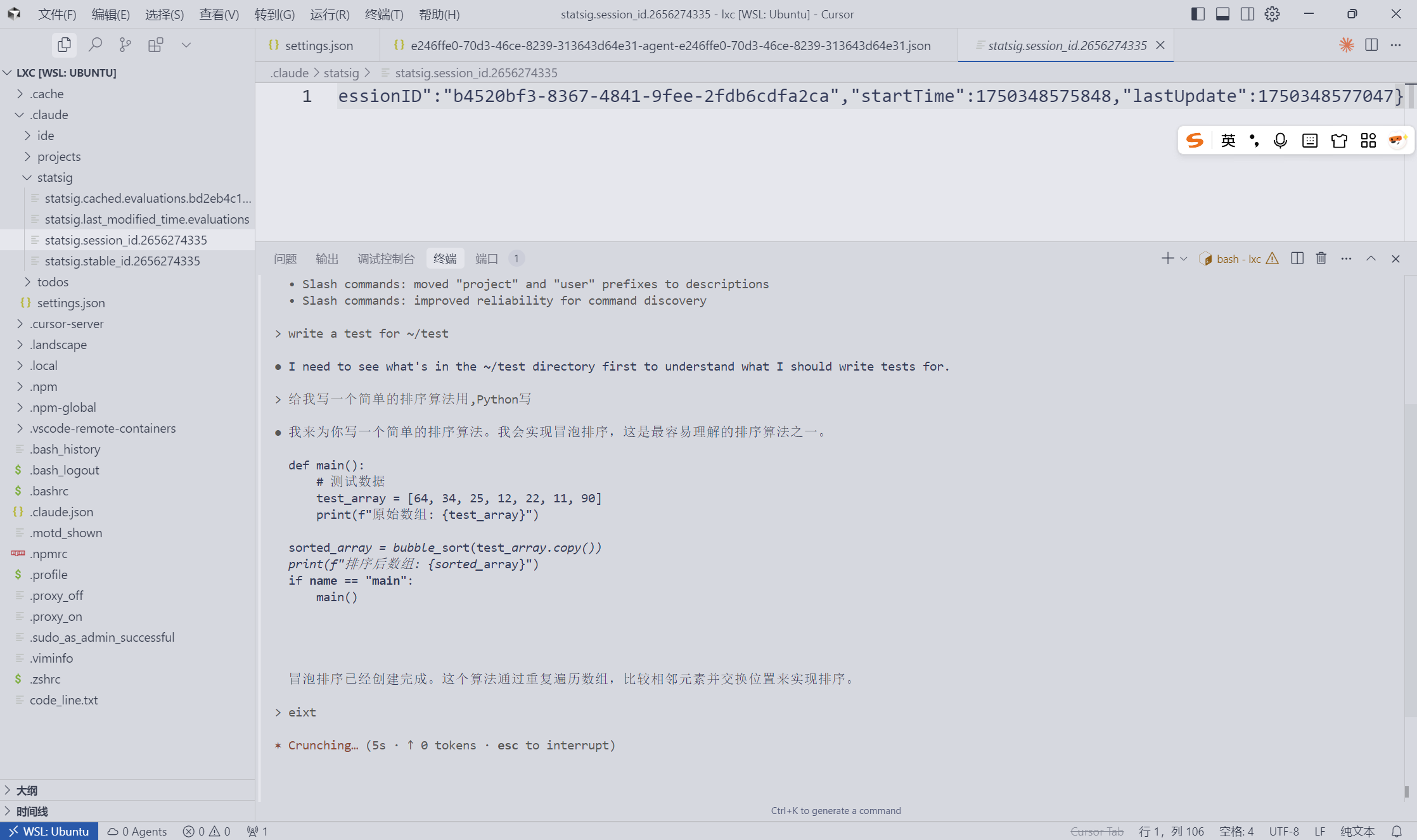This screenshot has height=840, width=1417.
Task: Toggle primary sidebar visibility
Action: click(x=1198, y=14)
